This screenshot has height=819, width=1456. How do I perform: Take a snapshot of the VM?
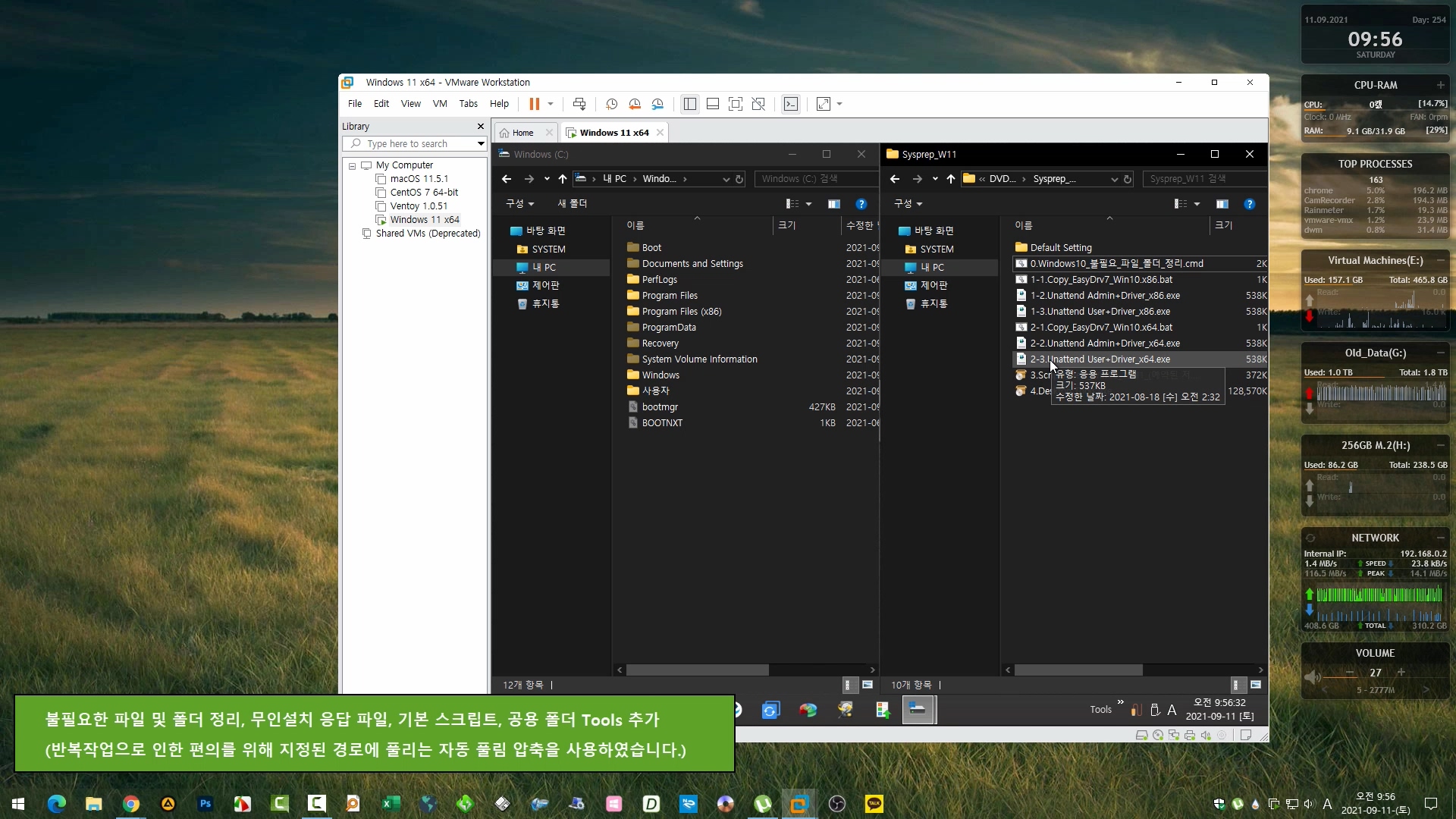[611, 104]
